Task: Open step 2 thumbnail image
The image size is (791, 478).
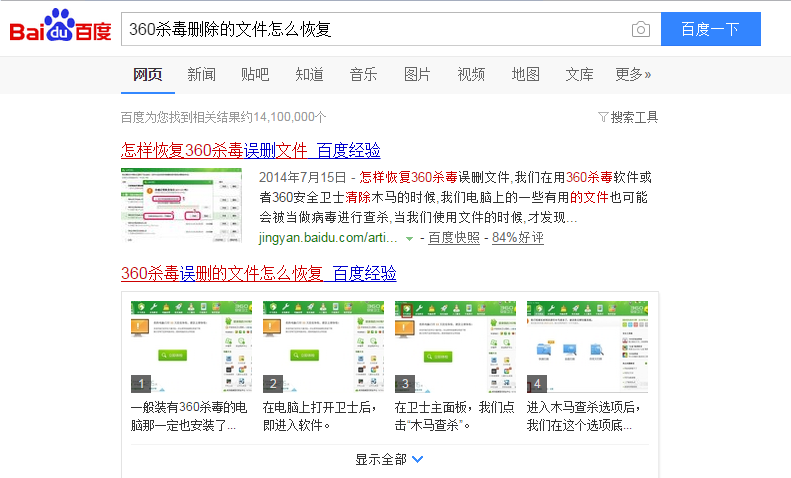Action: pyautogui.click(x=323, y=347)
